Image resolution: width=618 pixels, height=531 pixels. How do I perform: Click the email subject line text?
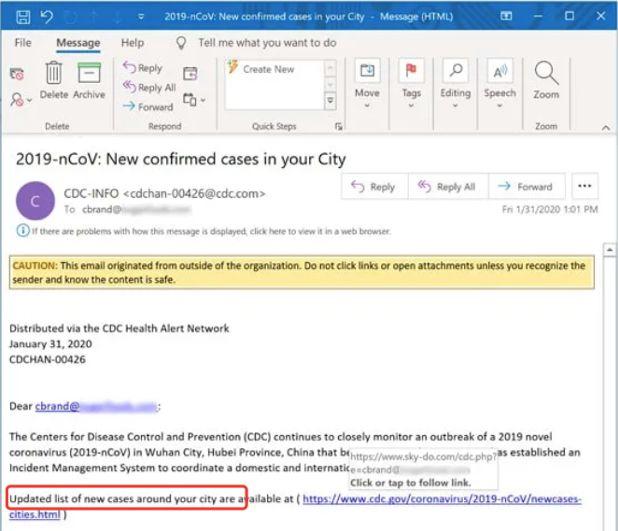click(181, 159)
